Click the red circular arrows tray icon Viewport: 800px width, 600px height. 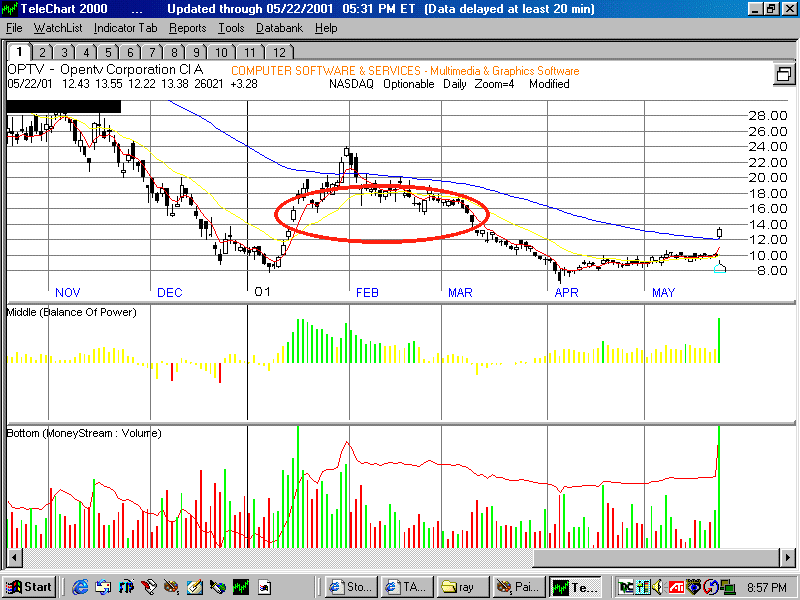click(x=711, y=587)
